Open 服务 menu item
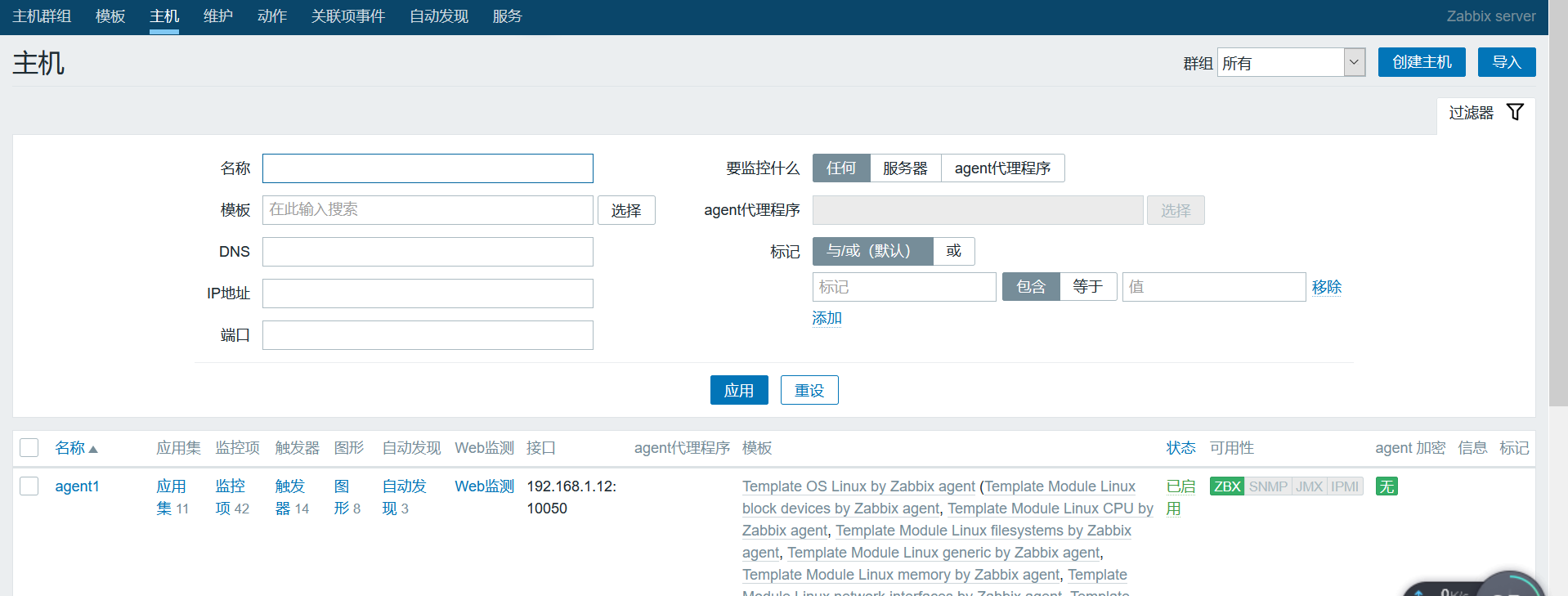Viewport: 1568px width, 596px height. (x=507, y=16)
